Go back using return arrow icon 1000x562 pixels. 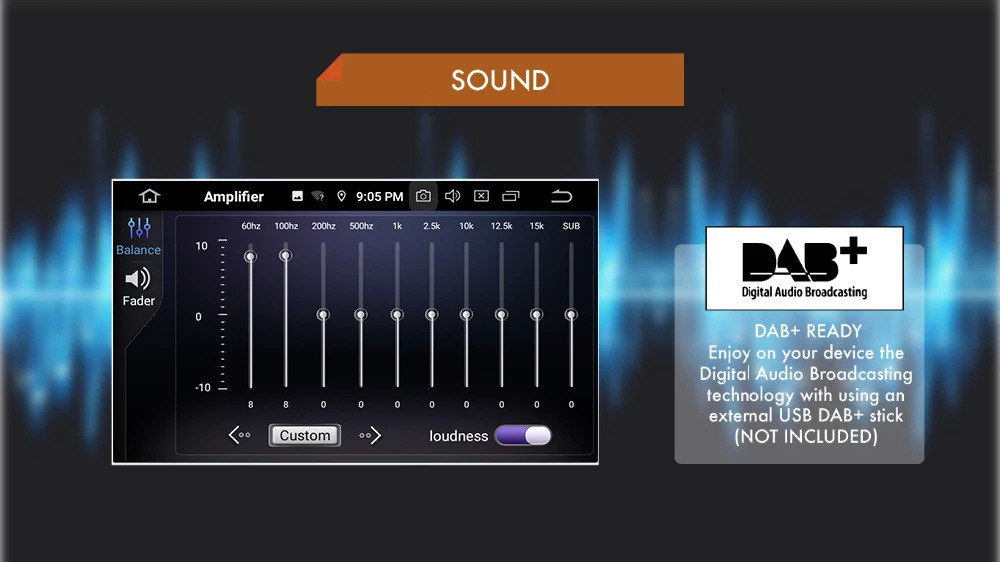coord(561,196)
